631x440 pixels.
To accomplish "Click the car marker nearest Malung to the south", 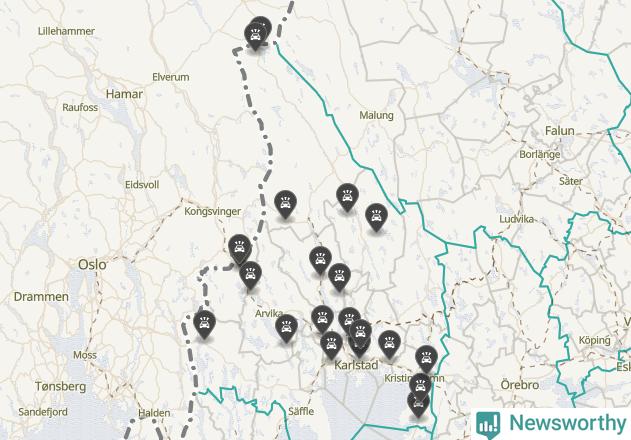I will pos(347,196).
